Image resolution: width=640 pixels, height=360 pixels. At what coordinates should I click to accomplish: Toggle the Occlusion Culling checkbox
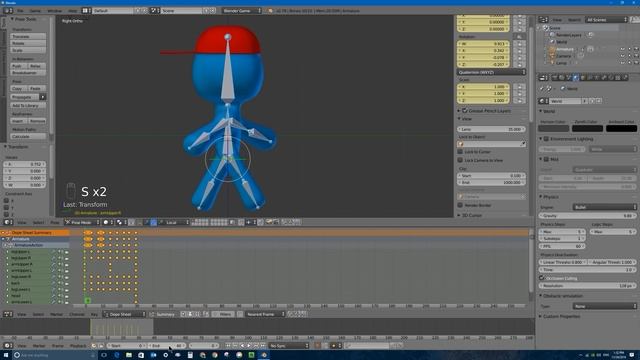542,278
